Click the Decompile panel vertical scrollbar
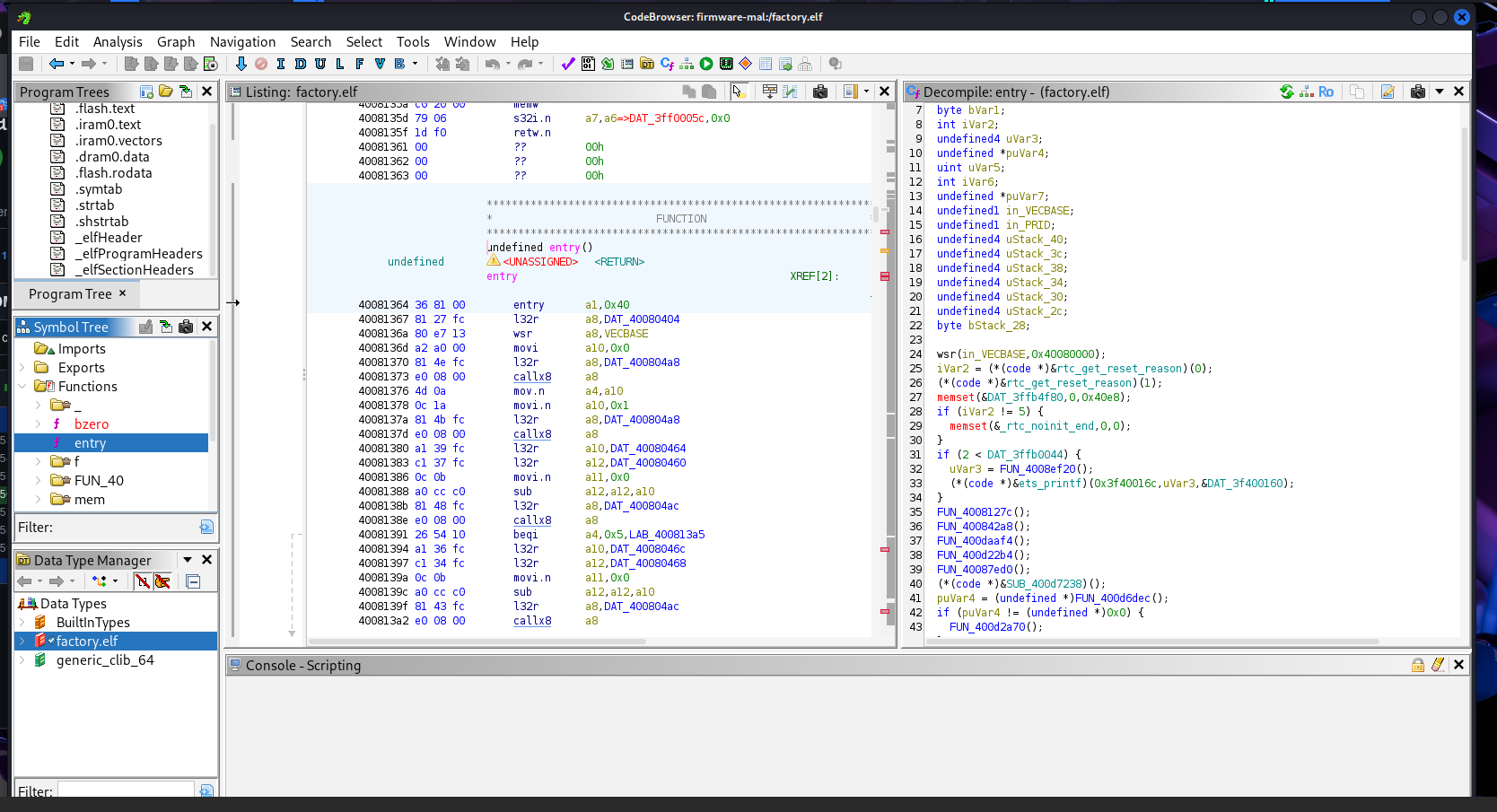 tap(1465, 193)
